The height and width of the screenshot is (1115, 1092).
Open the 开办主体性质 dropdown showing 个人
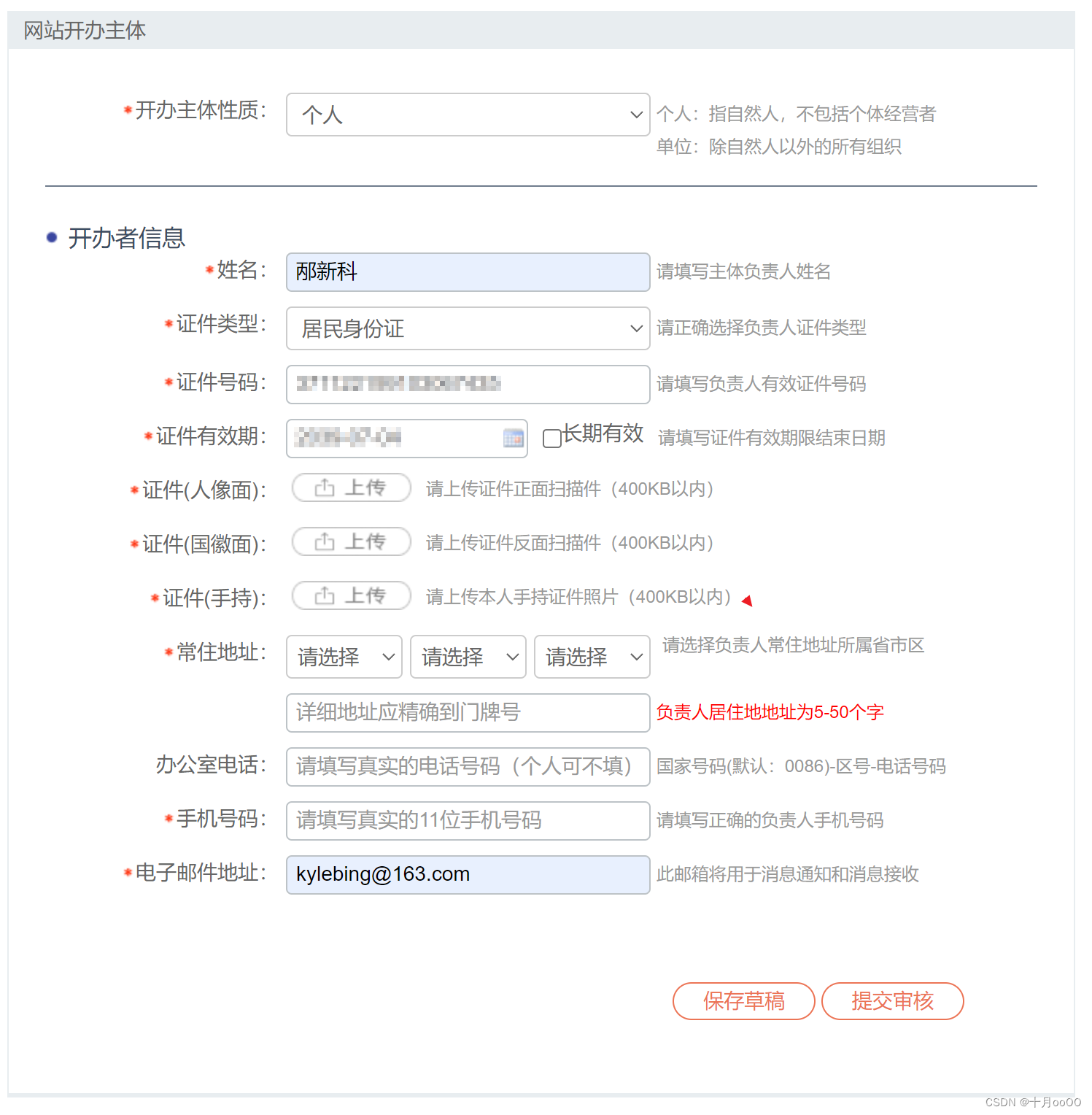[x=468, y=115]
